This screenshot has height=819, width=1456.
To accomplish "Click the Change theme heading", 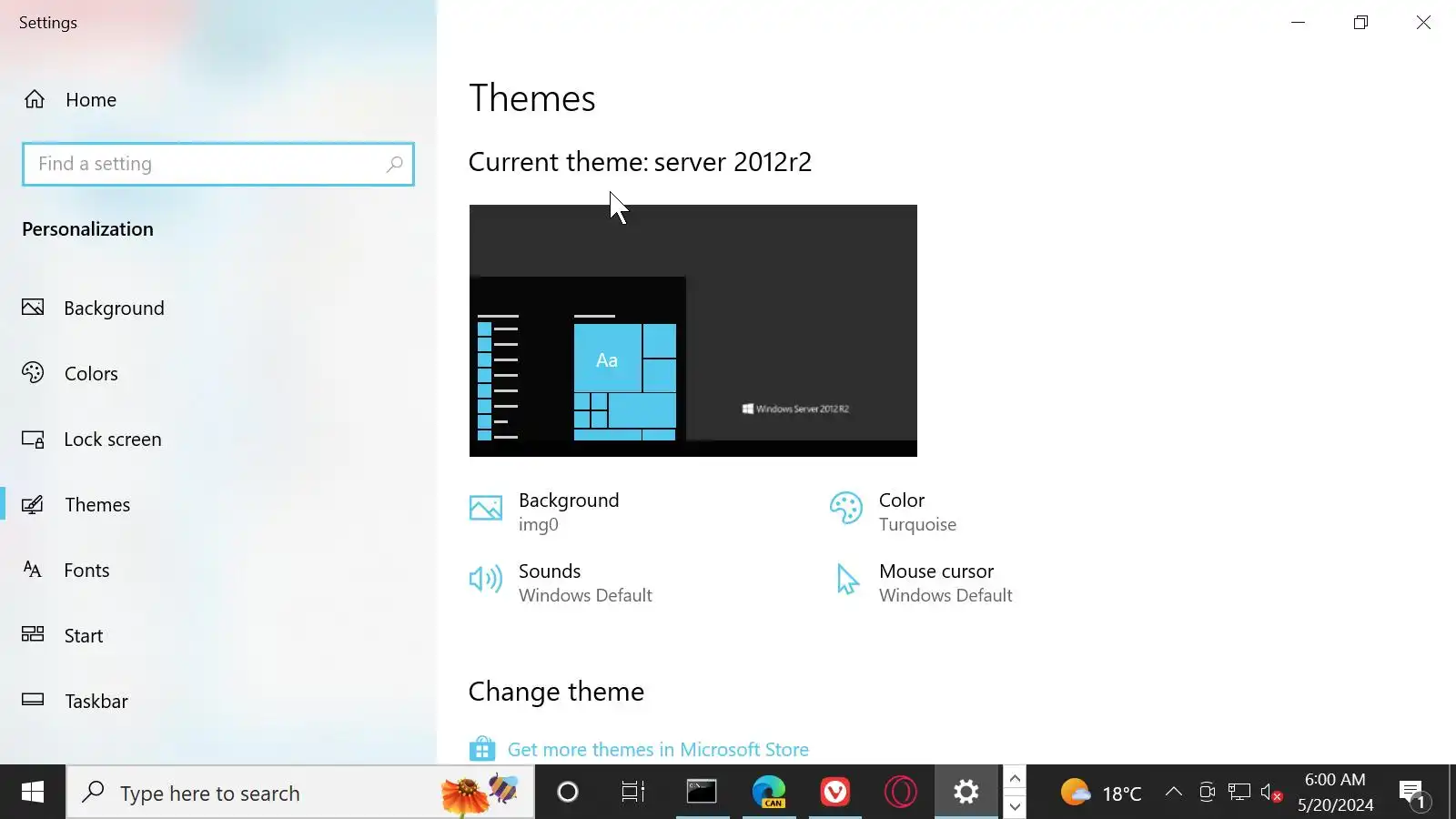I will (x=556, y=691).
